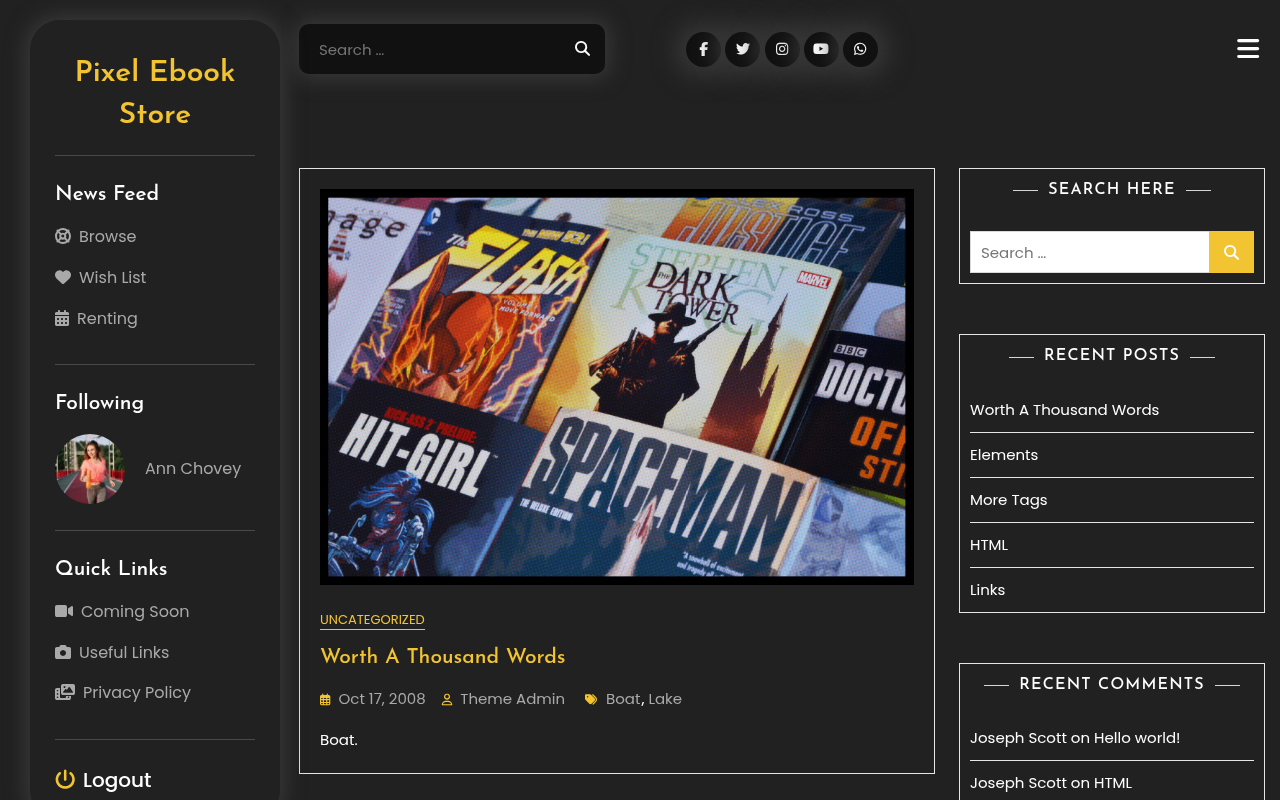Open recent post HTML
Viewport: 1280px width, 800px height.
[989, 545]
